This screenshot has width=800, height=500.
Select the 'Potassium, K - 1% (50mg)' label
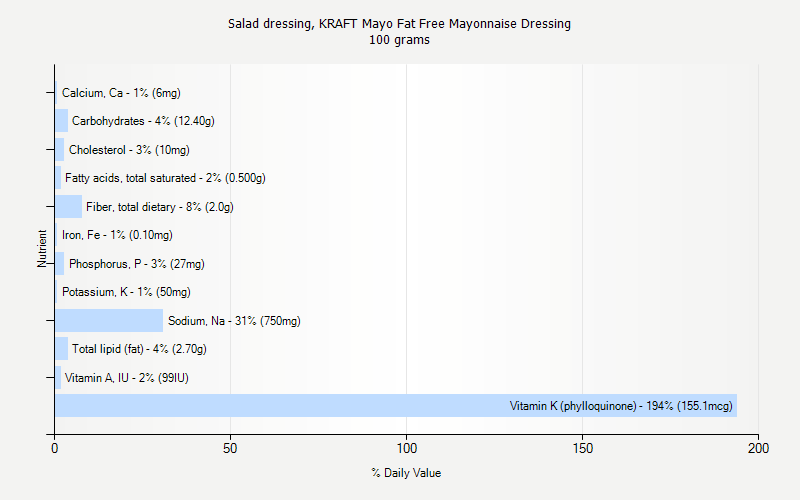tap(126, 292)
